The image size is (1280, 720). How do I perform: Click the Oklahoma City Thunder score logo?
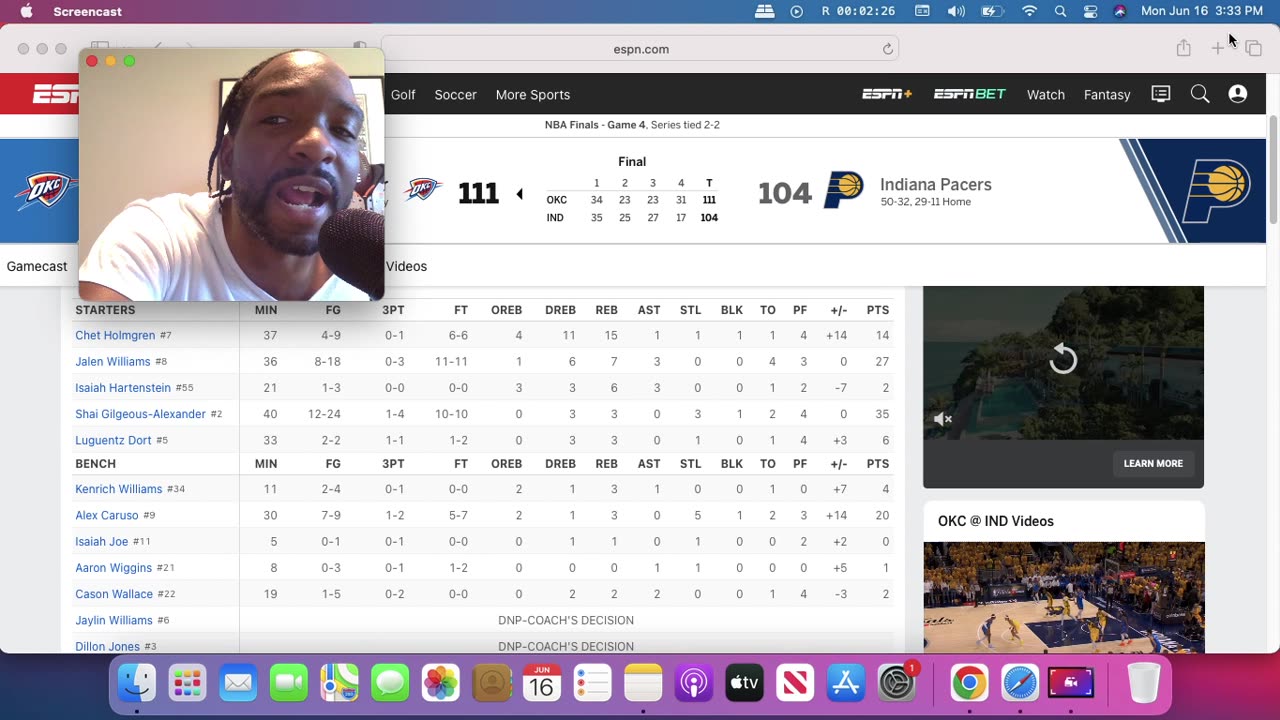click(424, 189)
